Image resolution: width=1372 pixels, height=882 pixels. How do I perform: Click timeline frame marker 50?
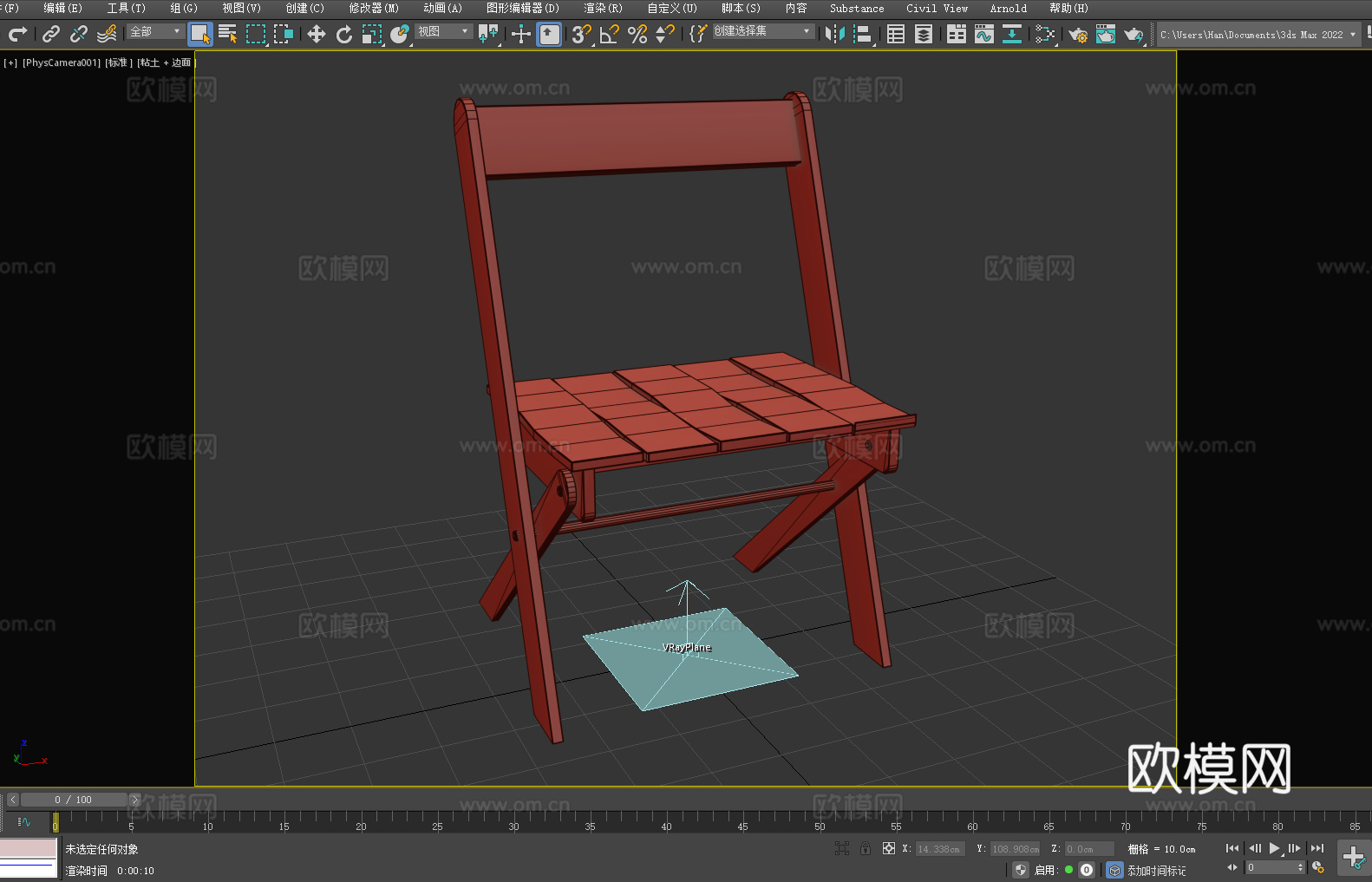pos(820,826)
